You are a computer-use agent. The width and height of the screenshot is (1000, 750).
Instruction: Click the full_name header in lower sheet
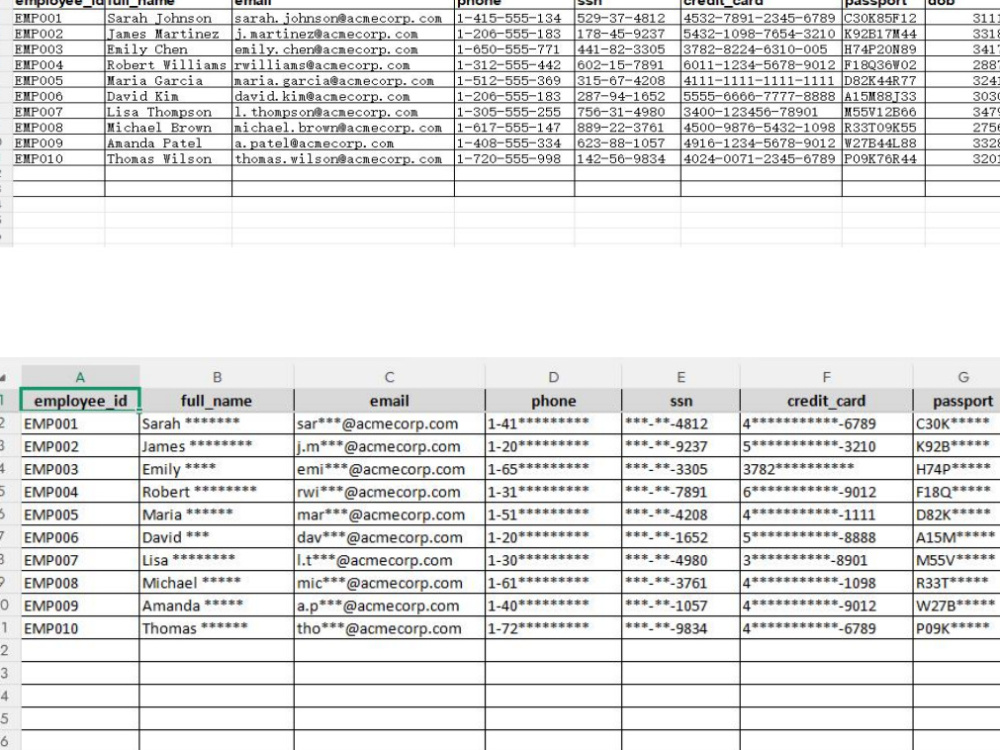click(217, 401)
